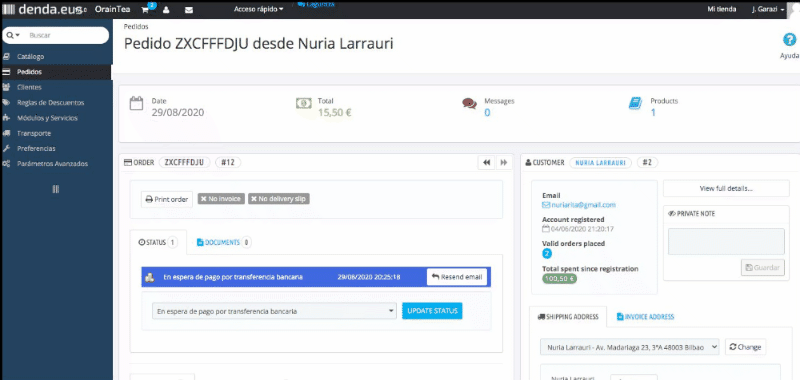Viewport: 800px width, 380px height.
Task: Open the order status select box
Action: tap(274, 311)
